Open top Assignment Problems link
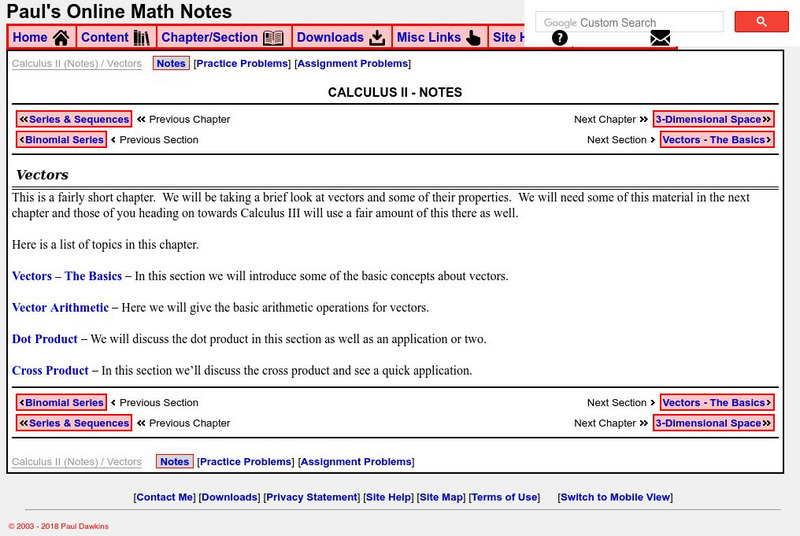 pyautogui.click(x=353, y=63)
